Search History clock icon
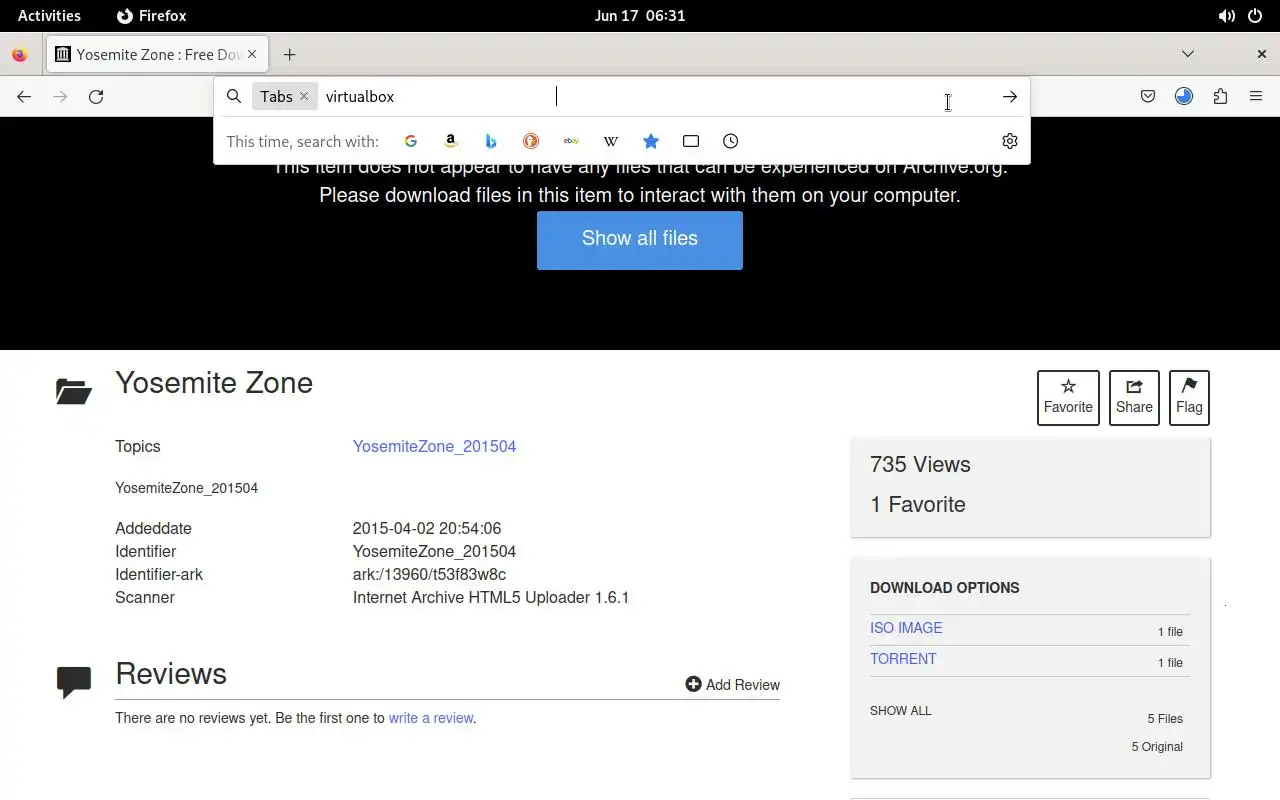The height and width of the screenshot is (800, 1280). [x=731, y=141]
